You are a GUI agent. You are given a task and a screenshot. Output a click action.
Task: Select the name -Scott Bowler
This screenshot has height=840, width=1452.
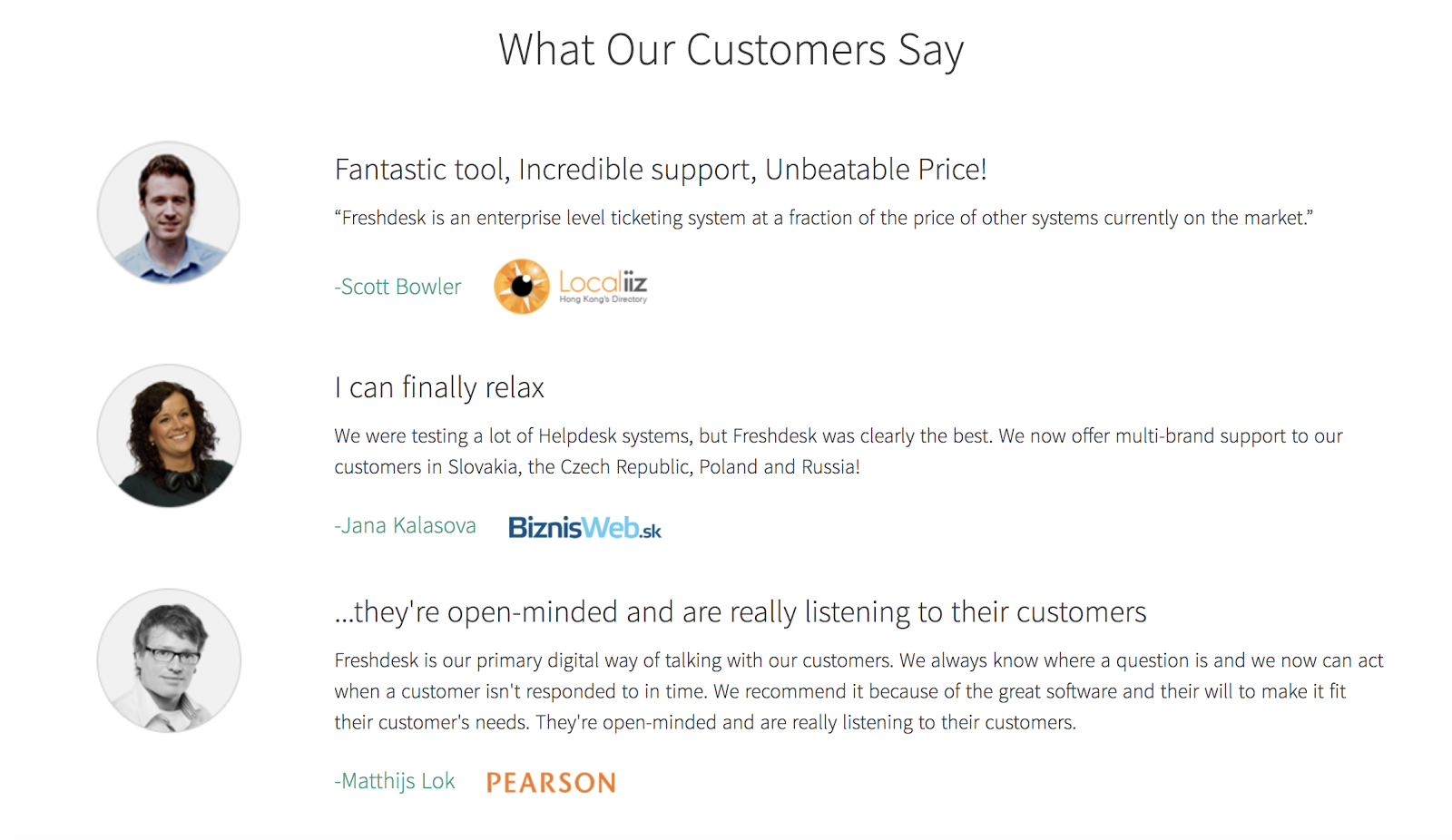point(397,287)
